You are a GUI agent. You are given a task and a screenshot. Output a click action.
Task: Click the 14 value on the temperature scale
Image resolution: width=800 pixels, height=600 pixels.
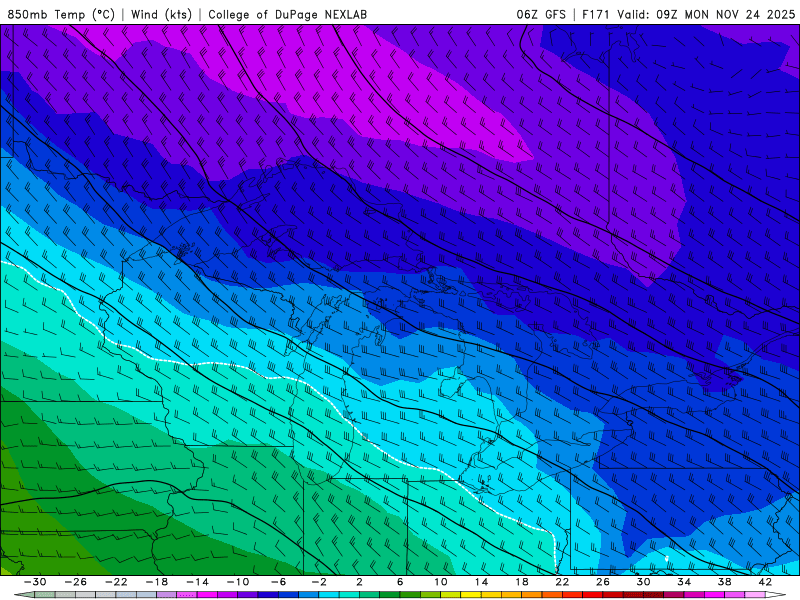click(481, 582)
